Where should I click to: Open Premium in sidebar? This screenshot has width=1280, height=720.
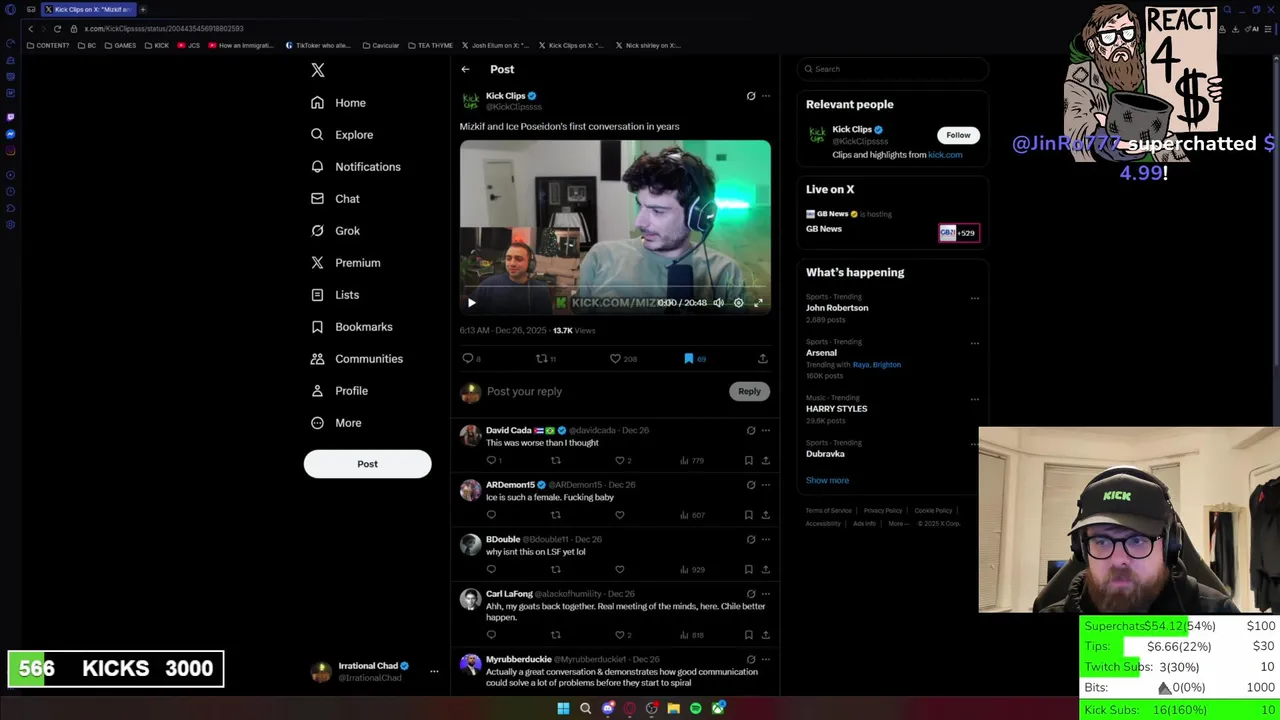click(x=345, y=263)
